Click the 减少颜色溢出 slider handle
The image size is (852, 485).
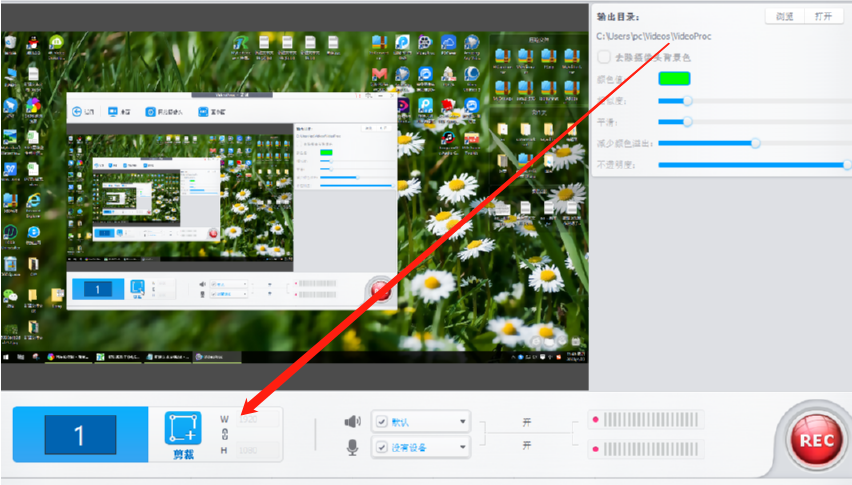pos(755,143)
